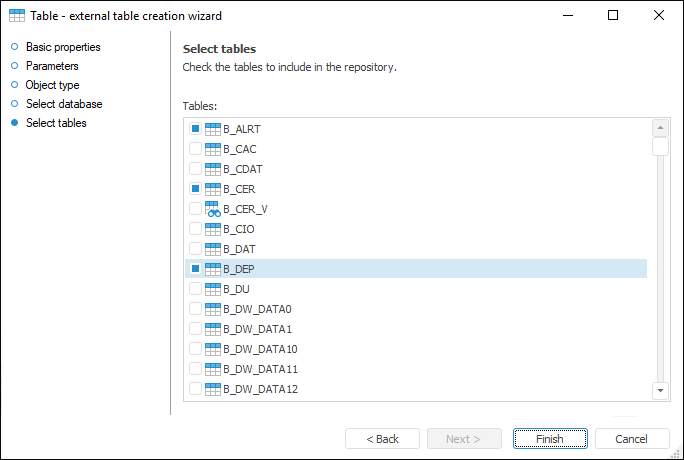The height and width of the screenshot is (460, 684).
Task: Check the B_CDAT table checkbox
Action: point(195,169)
